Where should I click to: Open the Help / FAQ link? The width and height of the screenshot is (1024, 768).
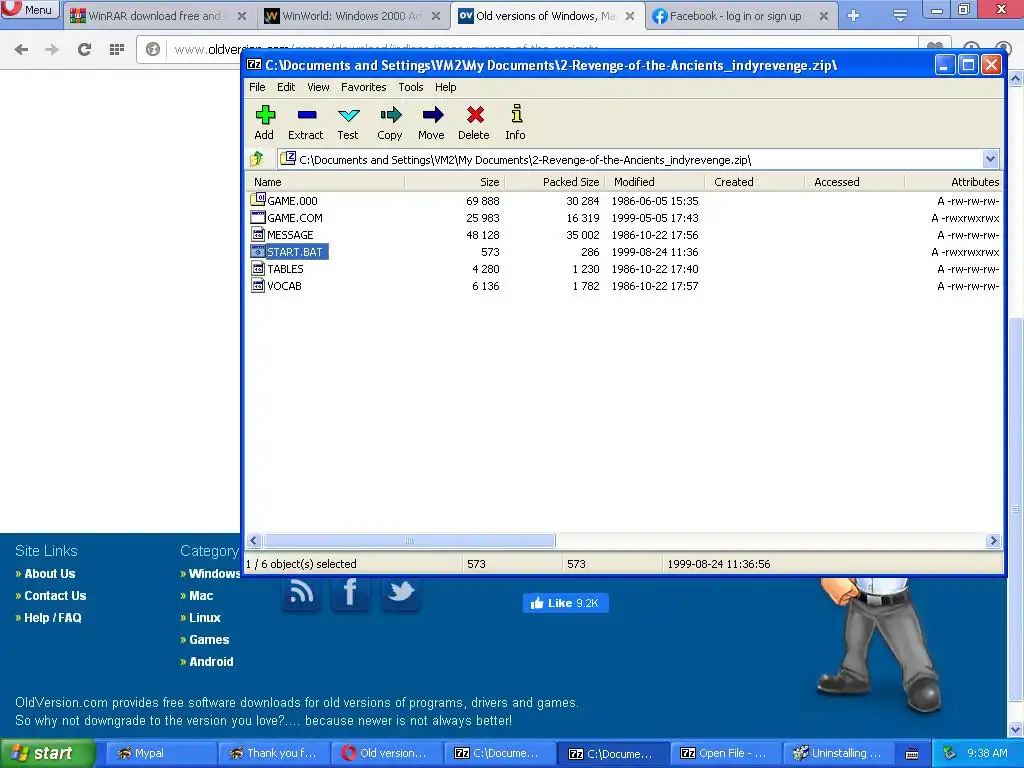point(53,618)
